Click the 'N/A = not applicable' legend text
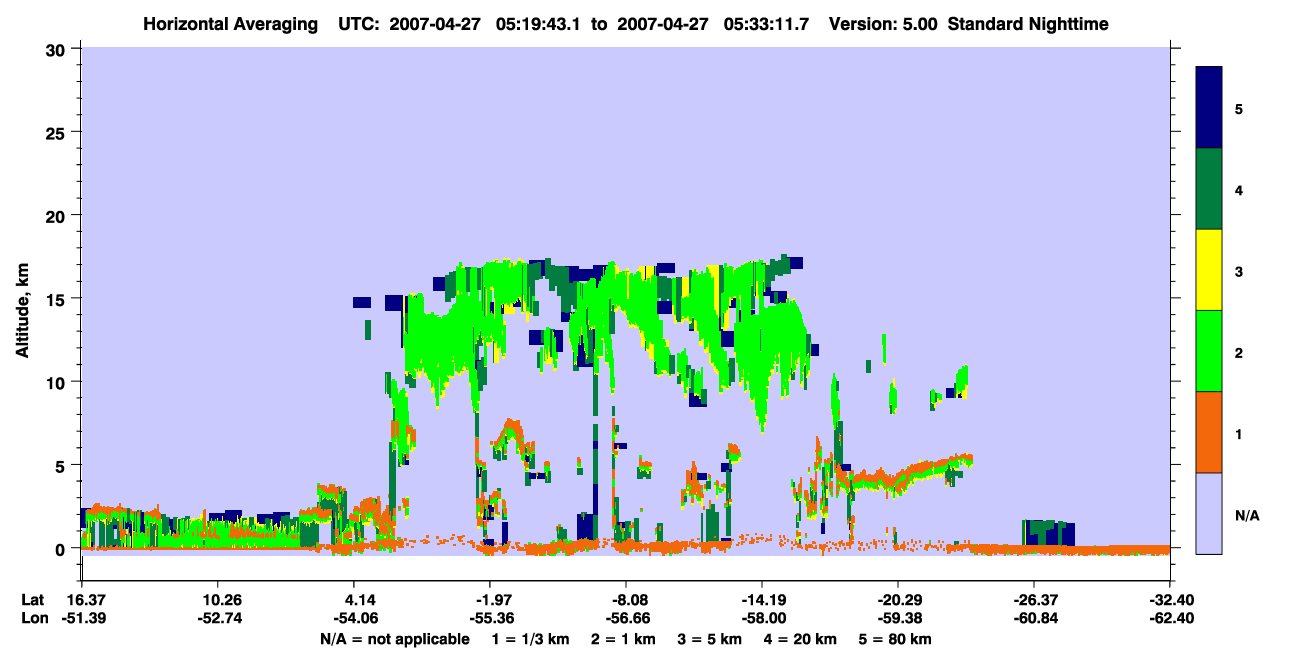Viewport: 1300px width, 667px height. (x=394, y=639)
